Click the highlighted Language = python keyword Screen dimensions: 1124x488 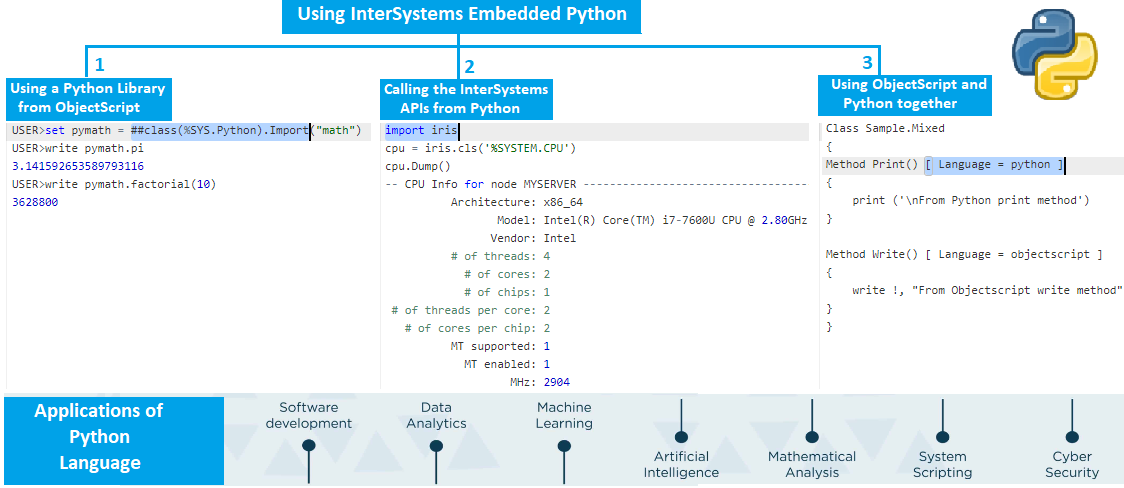[995, 165]
